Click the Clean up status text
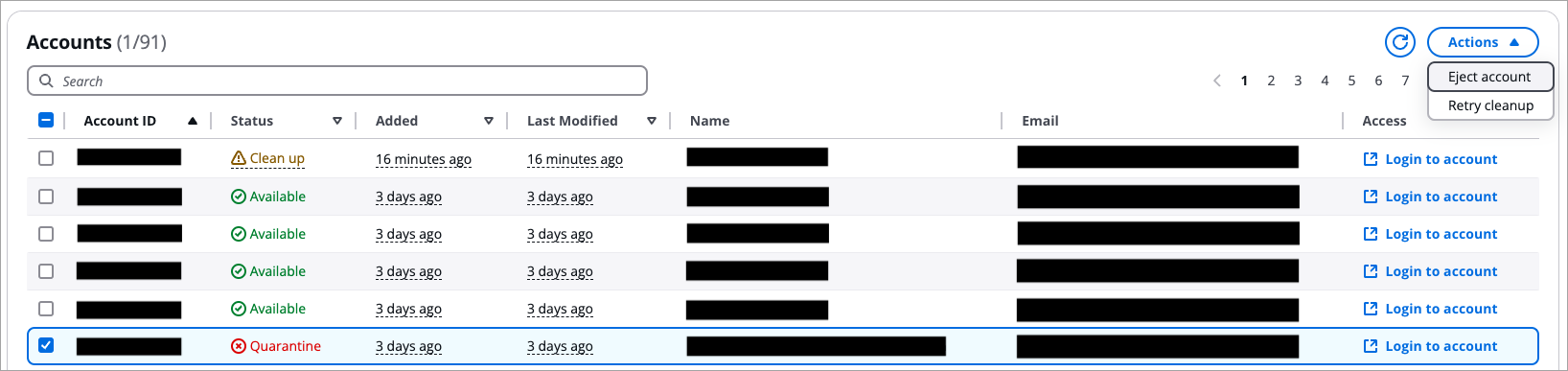 pos(277,158)
